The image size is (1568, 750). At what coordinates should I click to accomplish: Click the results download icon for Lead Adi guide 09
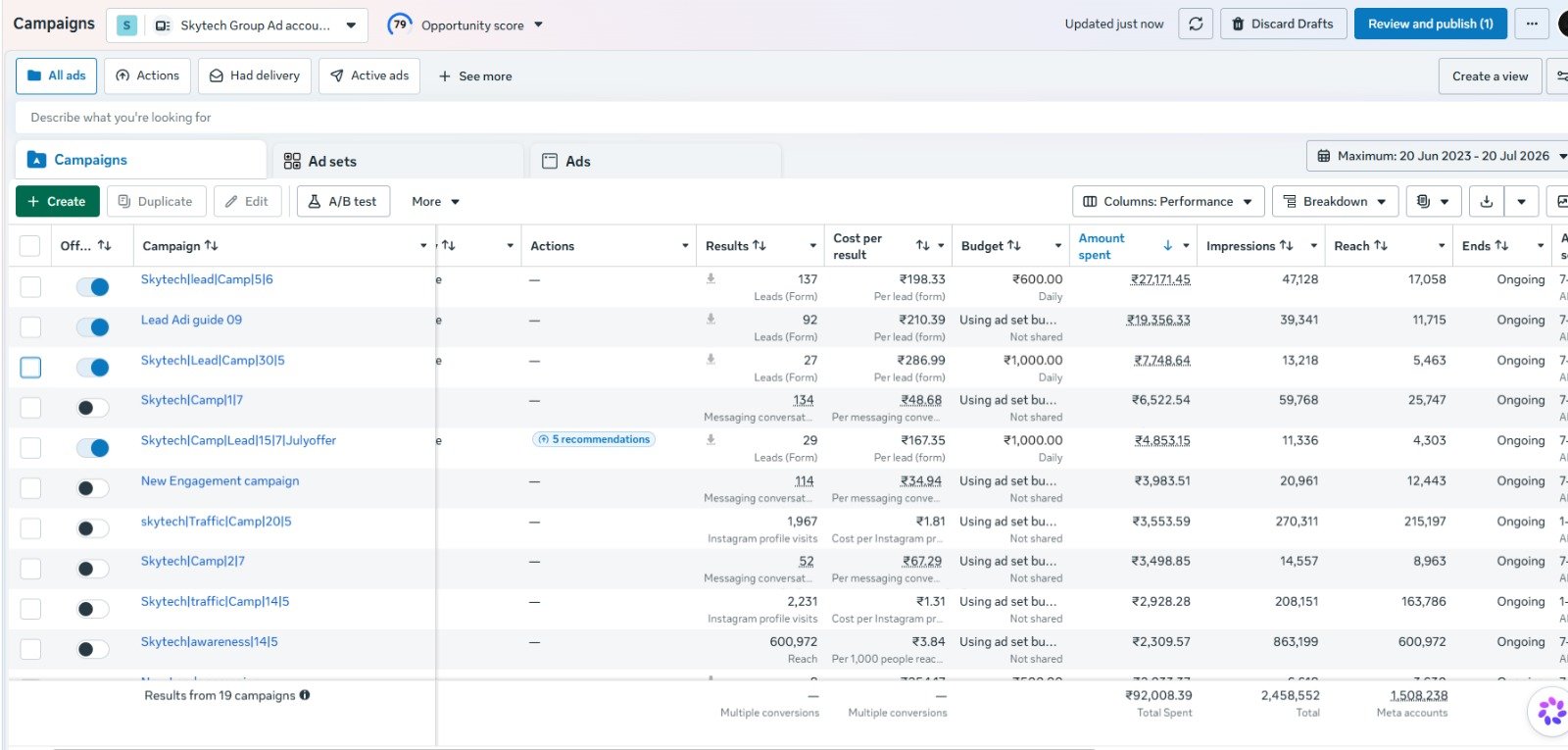pos(710,319)
